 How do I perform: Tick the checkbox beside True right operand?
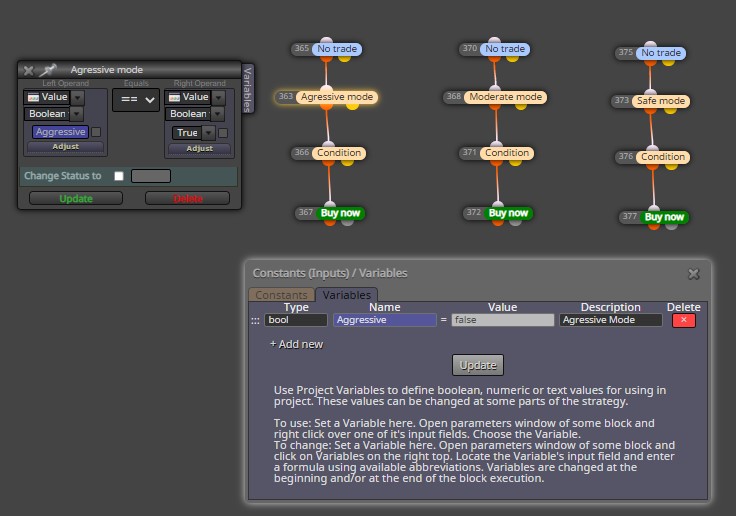223,133
